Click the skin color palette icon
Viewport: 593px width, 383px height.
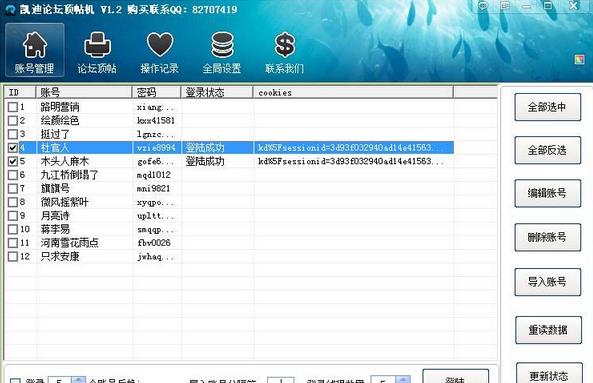579,59
